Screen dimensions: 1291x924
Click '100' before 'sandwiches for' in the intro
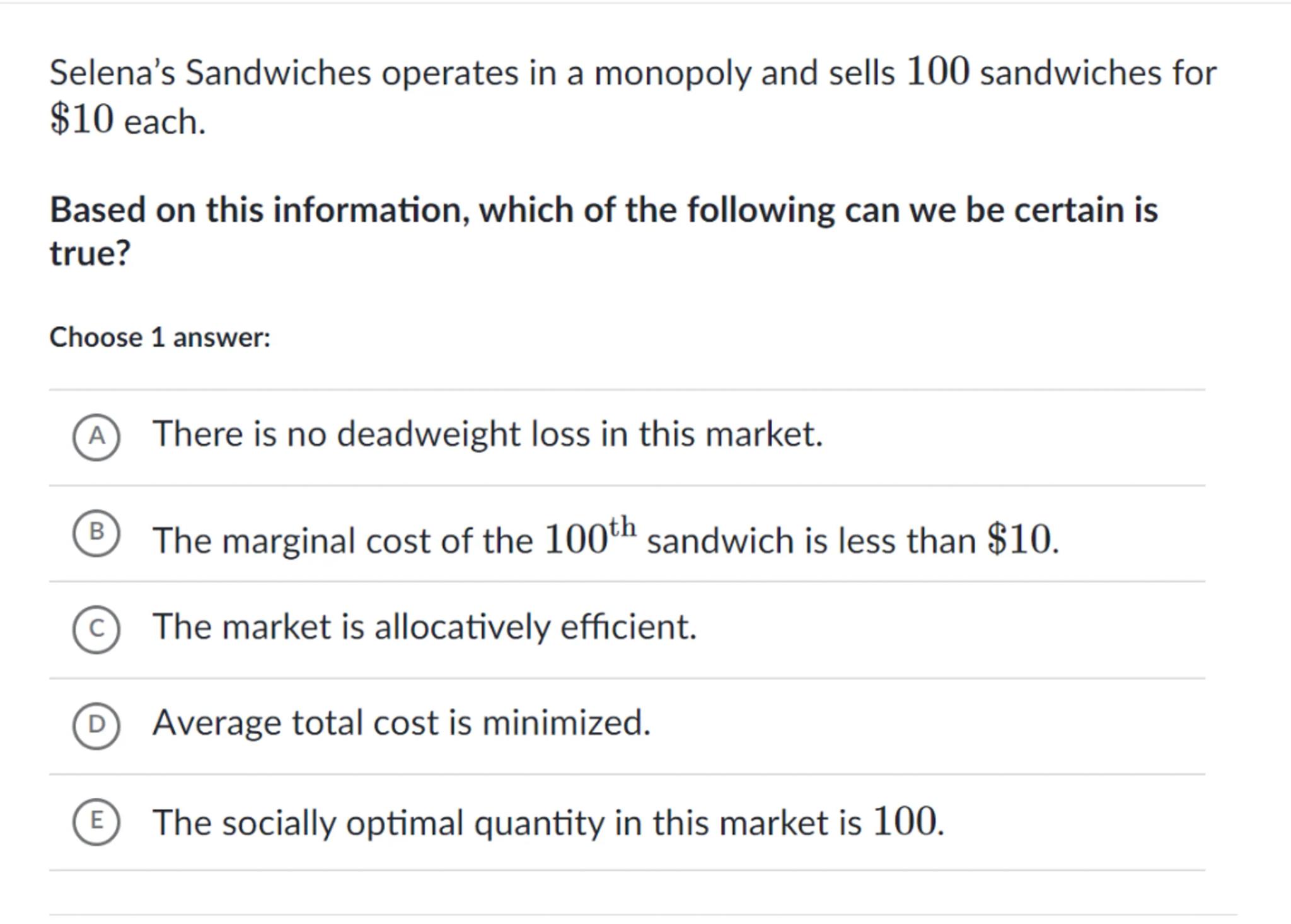click(937, 72)
